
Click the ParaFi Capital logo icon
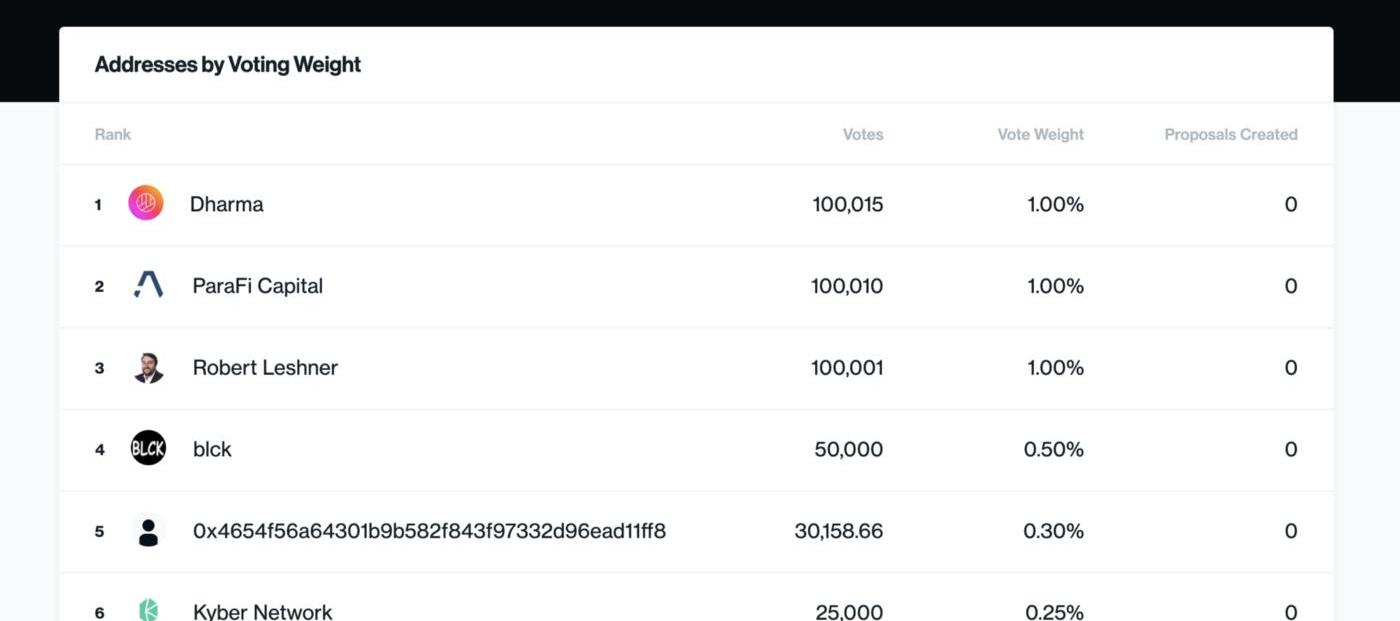point(148,286)
